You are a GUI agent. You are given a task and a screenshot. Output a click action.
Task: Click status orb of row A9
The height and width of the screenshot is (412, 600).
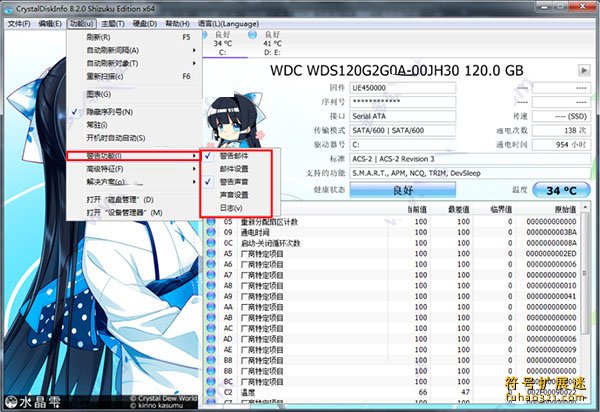click(211, 296)
